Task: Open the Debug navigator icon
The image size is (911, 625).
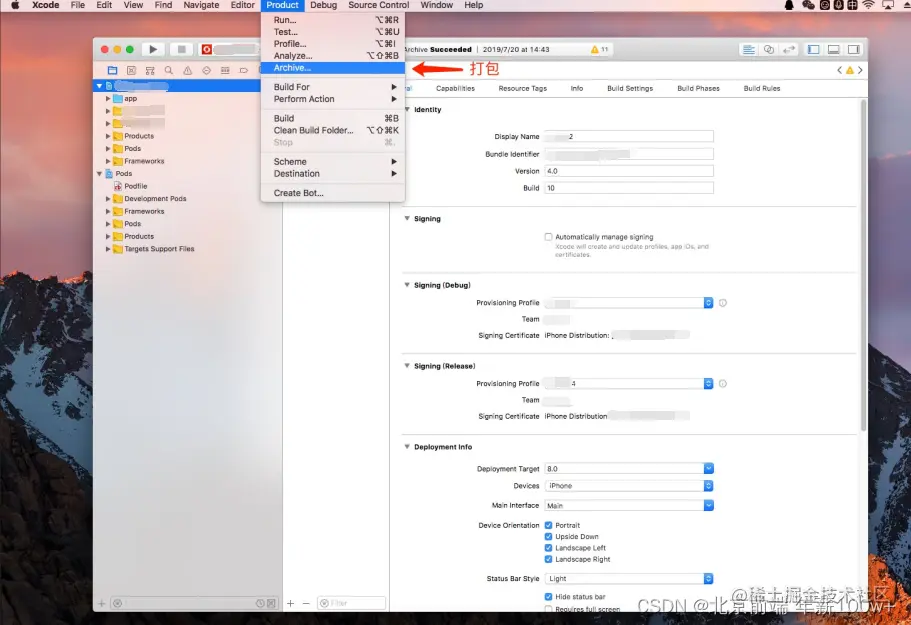Action: [x=225, y=70]
